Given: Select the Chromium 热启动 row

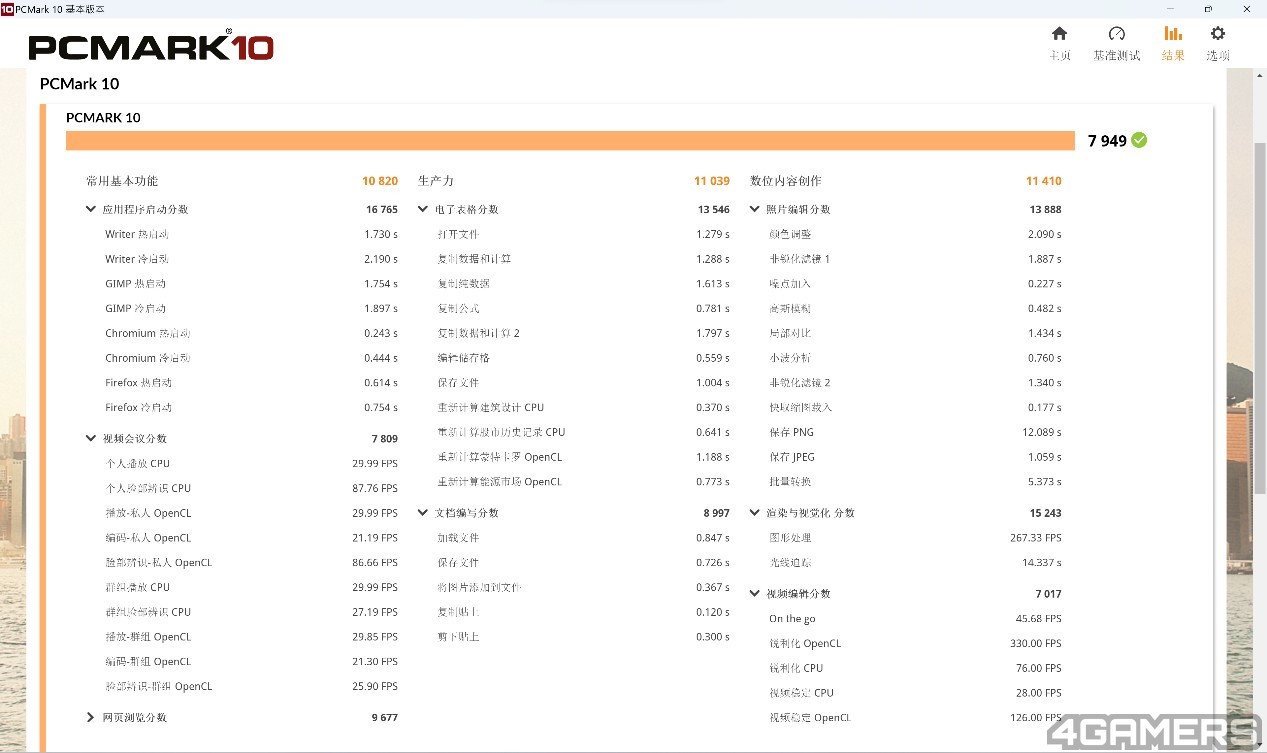Looking at the screenshot, I should 251,333.
